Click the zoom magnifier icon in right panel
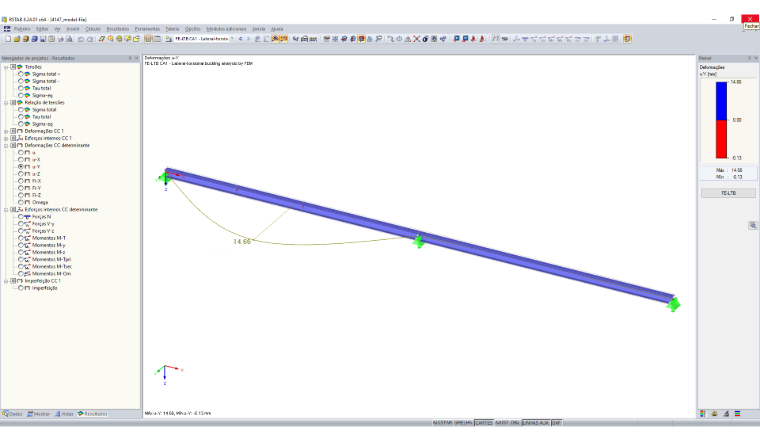Image resolution: width=760 pixels, height=441 pixels. point(753,225)
